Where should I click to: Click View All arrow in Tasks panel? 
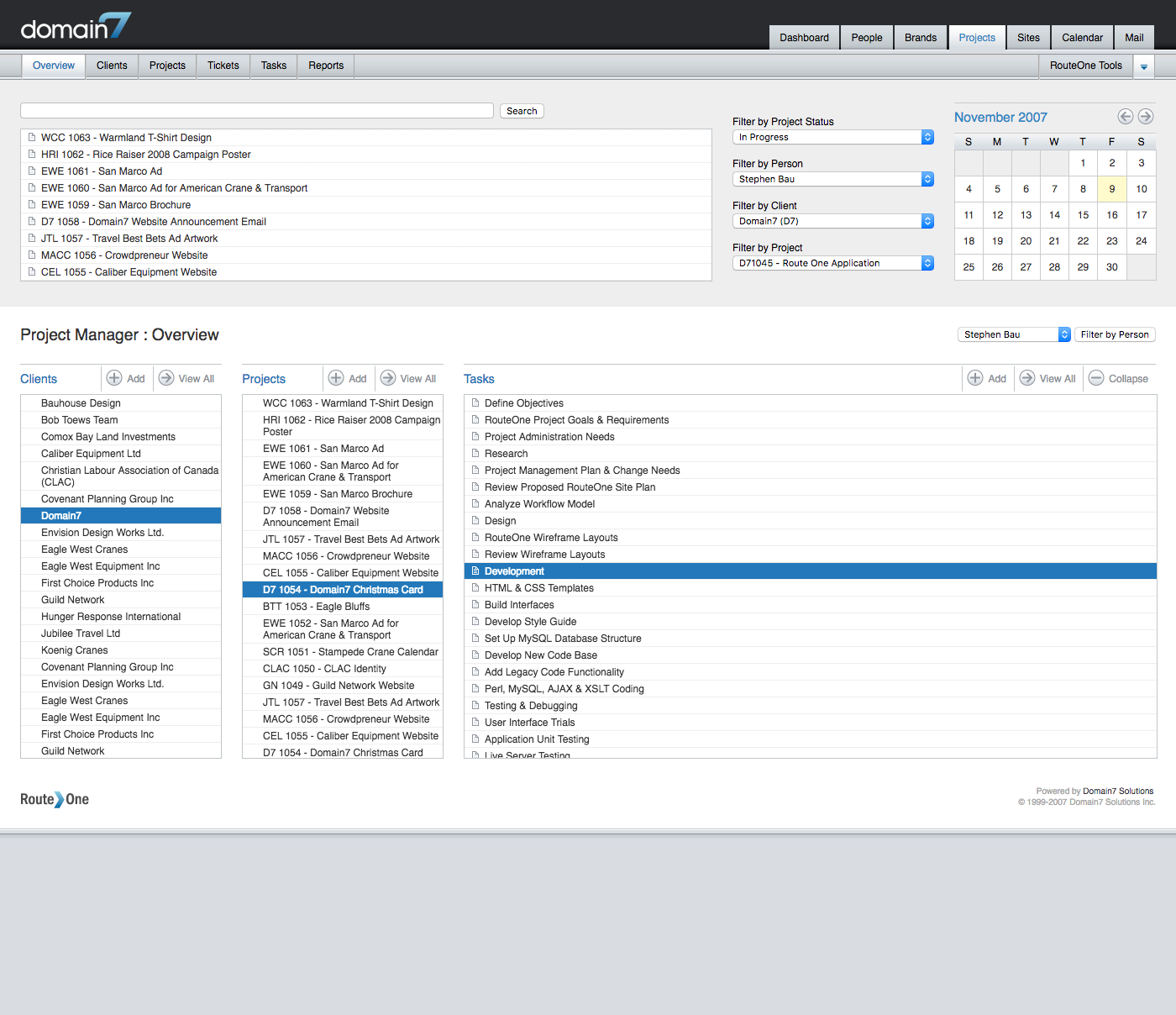(1027, 378)
